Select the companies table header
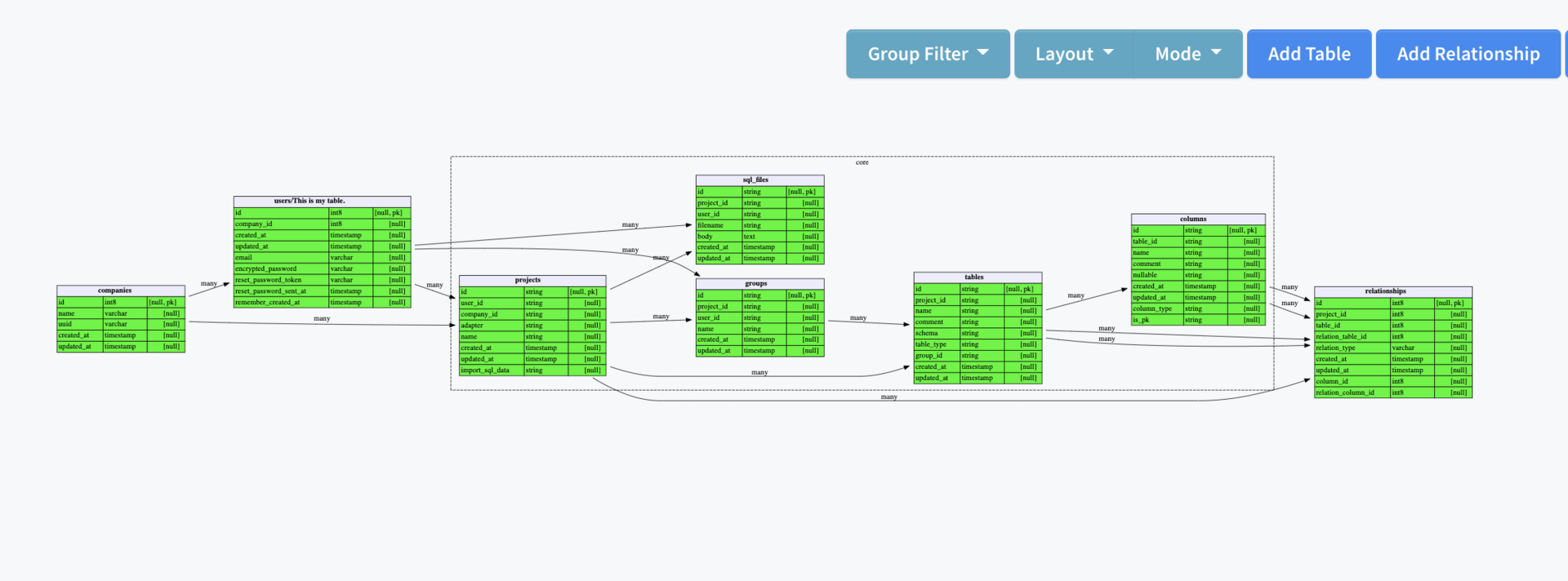Screen dimensions: 1568x581 click(121, 290)
